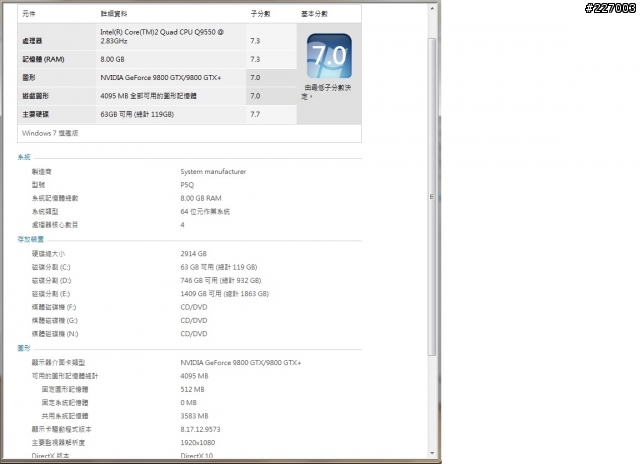
Task: Click the 1920x1080 monitor resolution value
Action: tap(198, 443)
